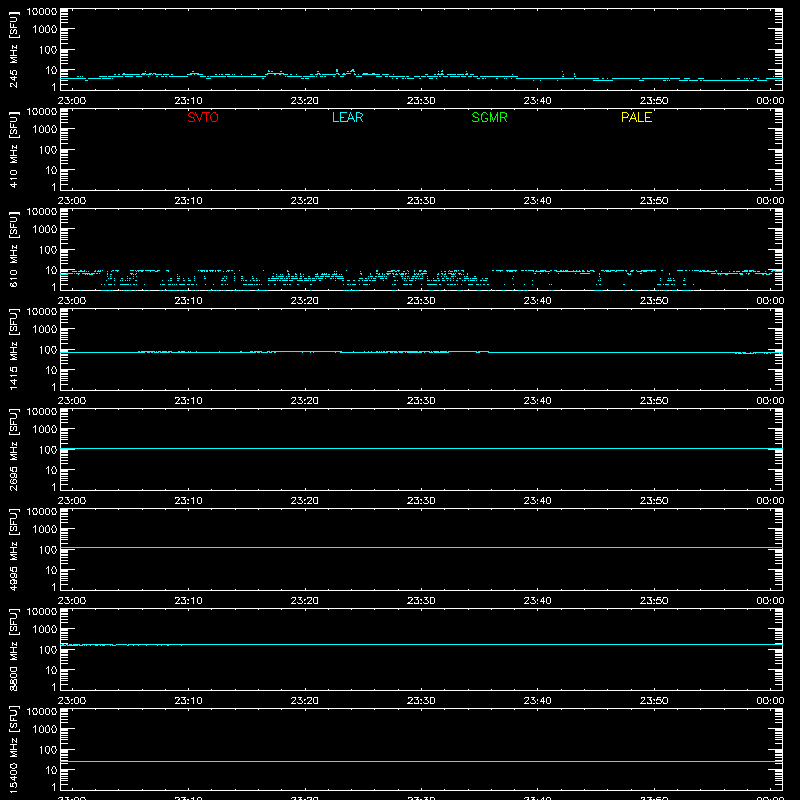Click 23:50 tick label below 610 MHz panel
Viewport: 800px width, 800px height.
coord(654,301)
